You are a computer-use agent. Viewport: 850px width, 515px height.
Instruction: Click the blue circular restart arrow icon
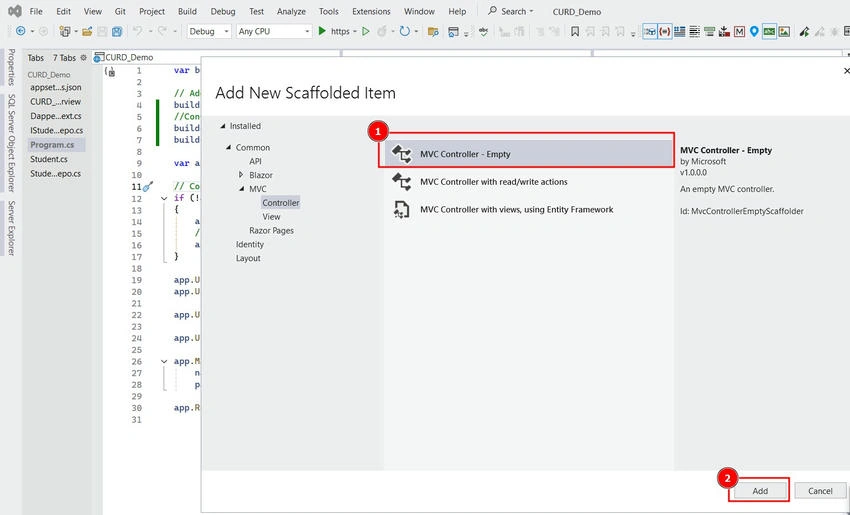[404, 31]
